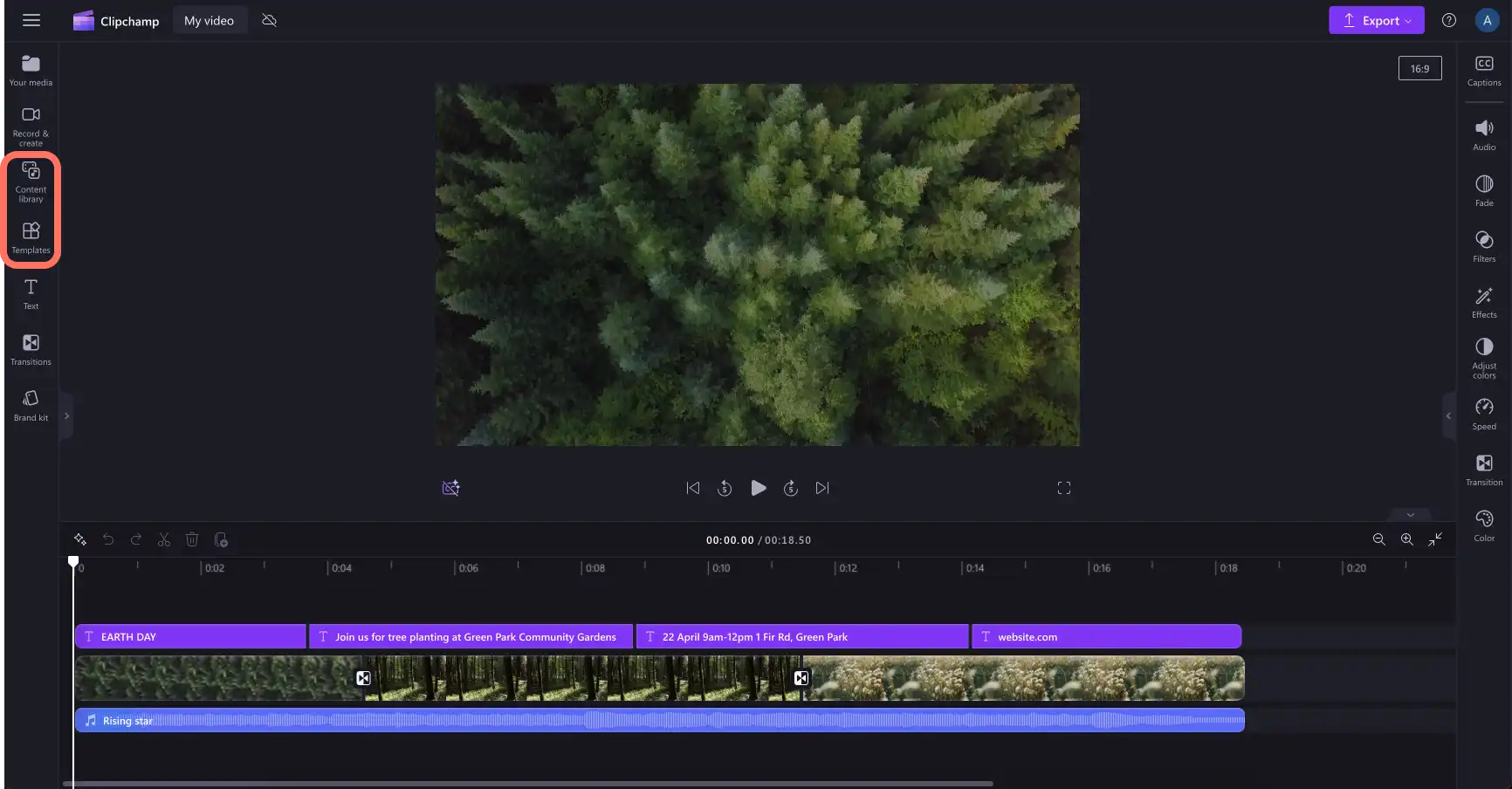Open the Export dropdown button
This screenshot has height=789, width=1512.
[x=1376, y=20]
